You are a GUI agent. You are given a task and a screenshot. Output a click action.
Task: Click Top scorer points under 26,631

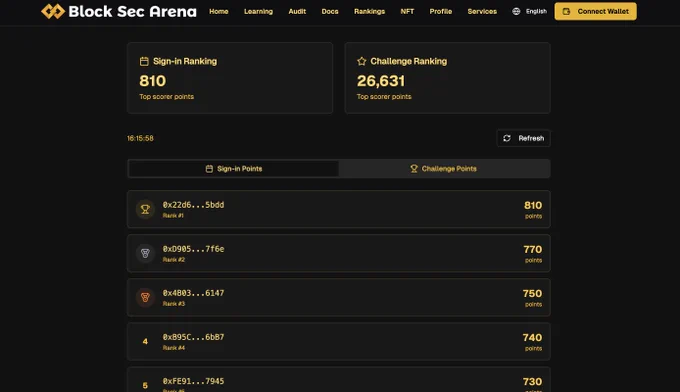[x=384, y=97]
